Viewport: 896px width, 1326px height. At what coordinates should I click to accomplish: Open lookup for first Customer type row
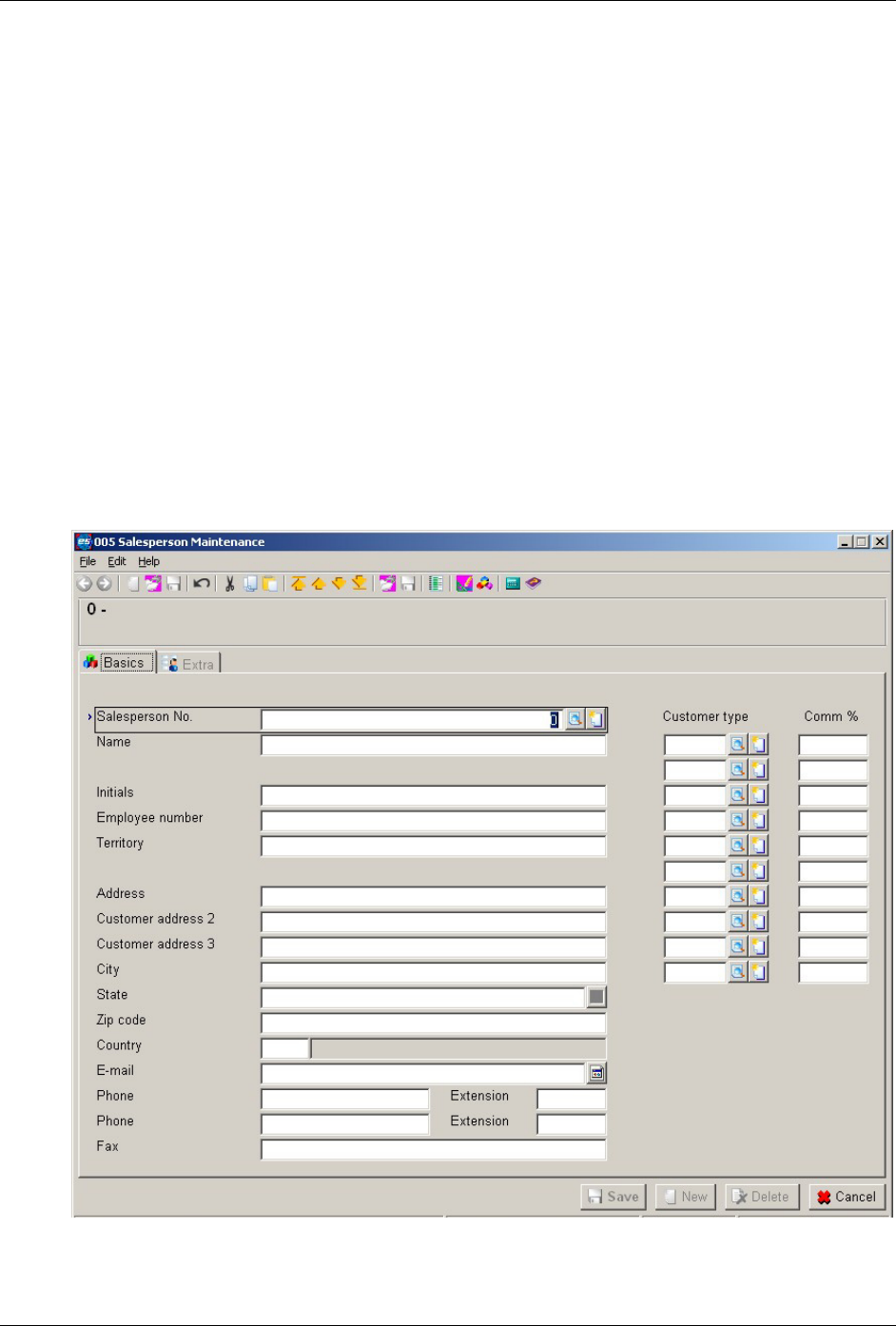[x=737, y=745]
